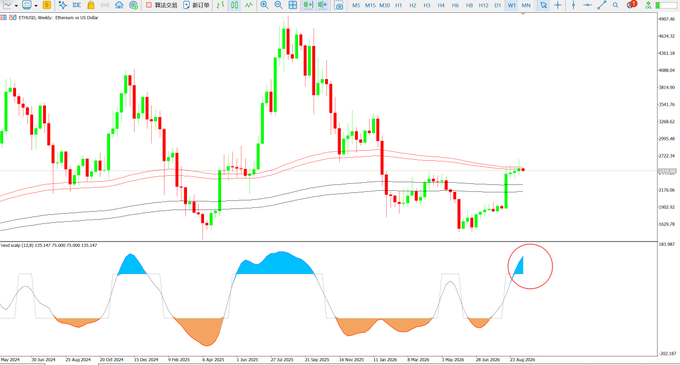Select the H4 timeframe

(441, 6)
